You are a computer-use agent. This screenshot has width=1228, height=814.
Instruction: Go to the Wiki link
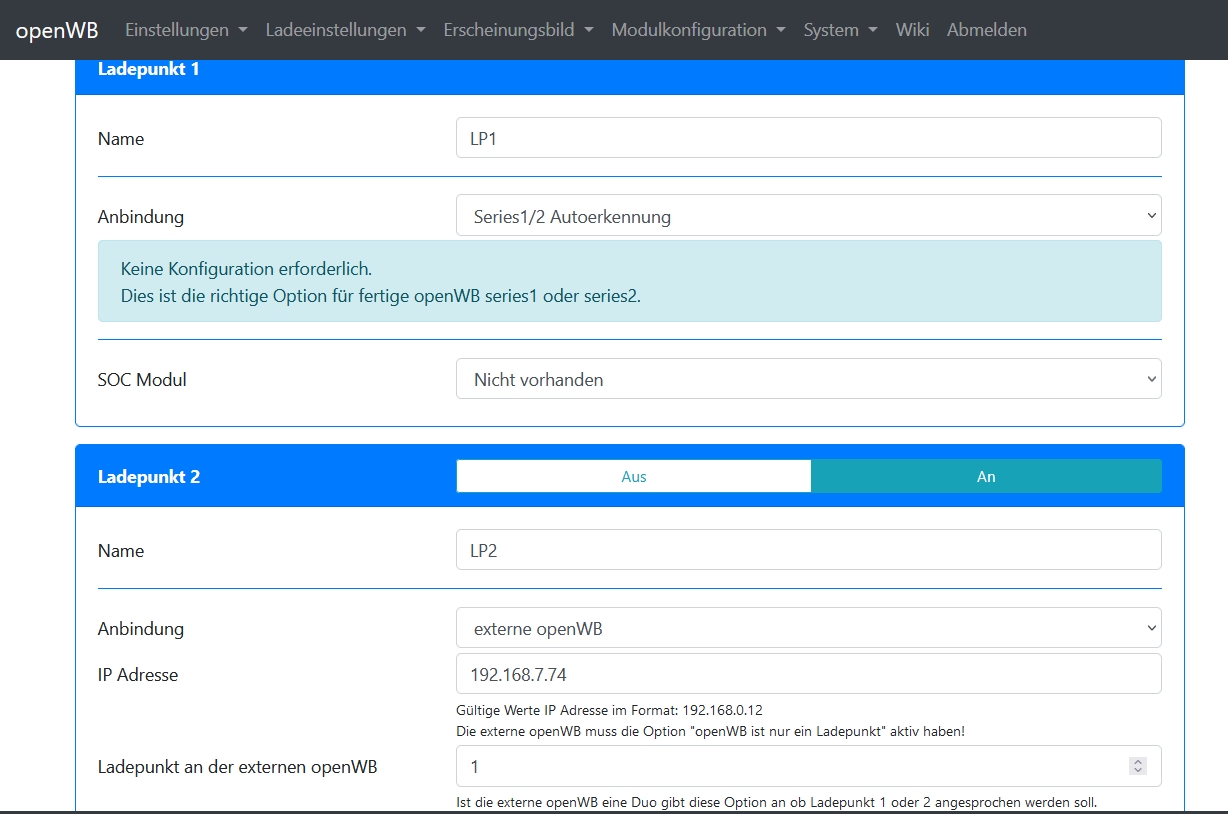click(x=912, y=30)
